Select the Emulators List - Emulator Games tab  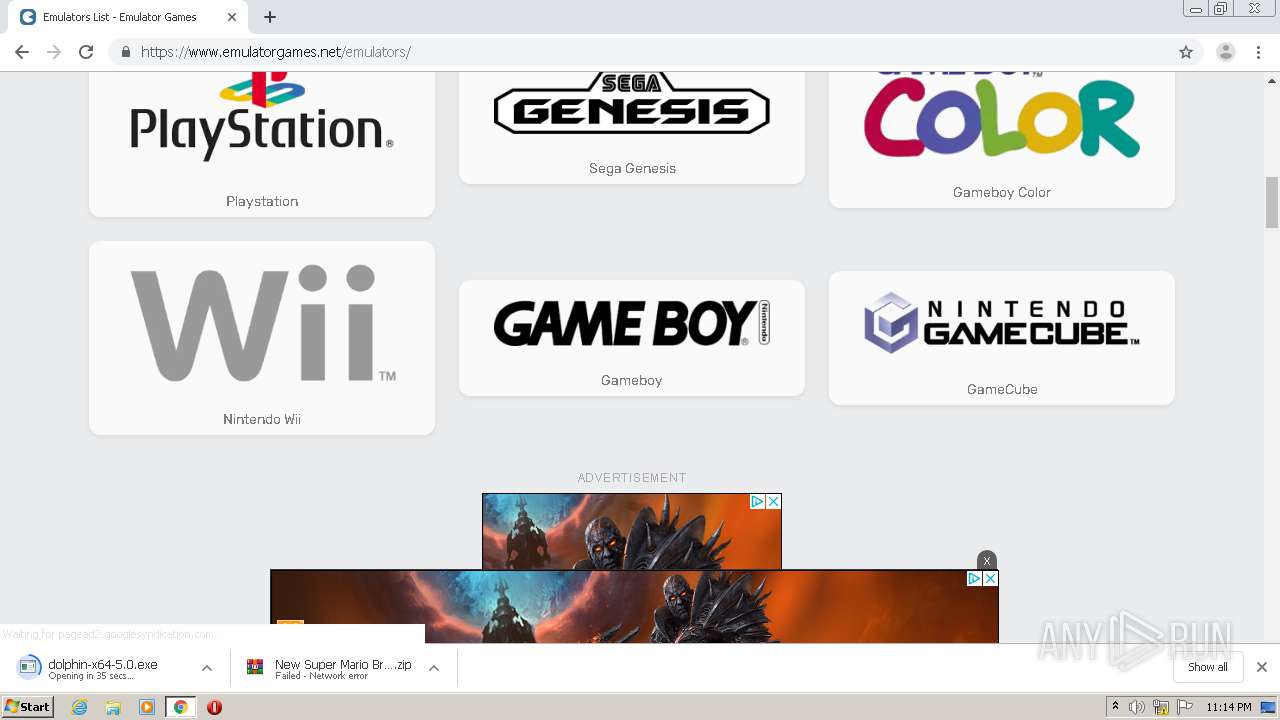(x=130, y=17)
